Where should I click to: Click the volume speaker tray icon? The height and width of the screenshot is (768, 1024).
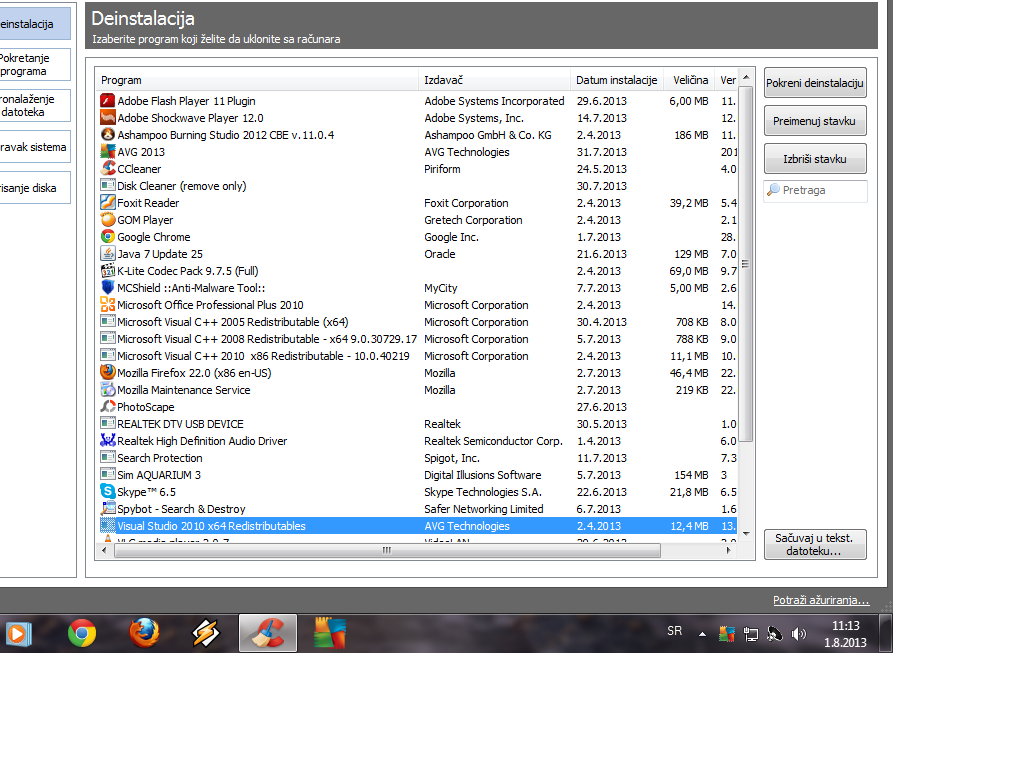(x=798, y=633)
